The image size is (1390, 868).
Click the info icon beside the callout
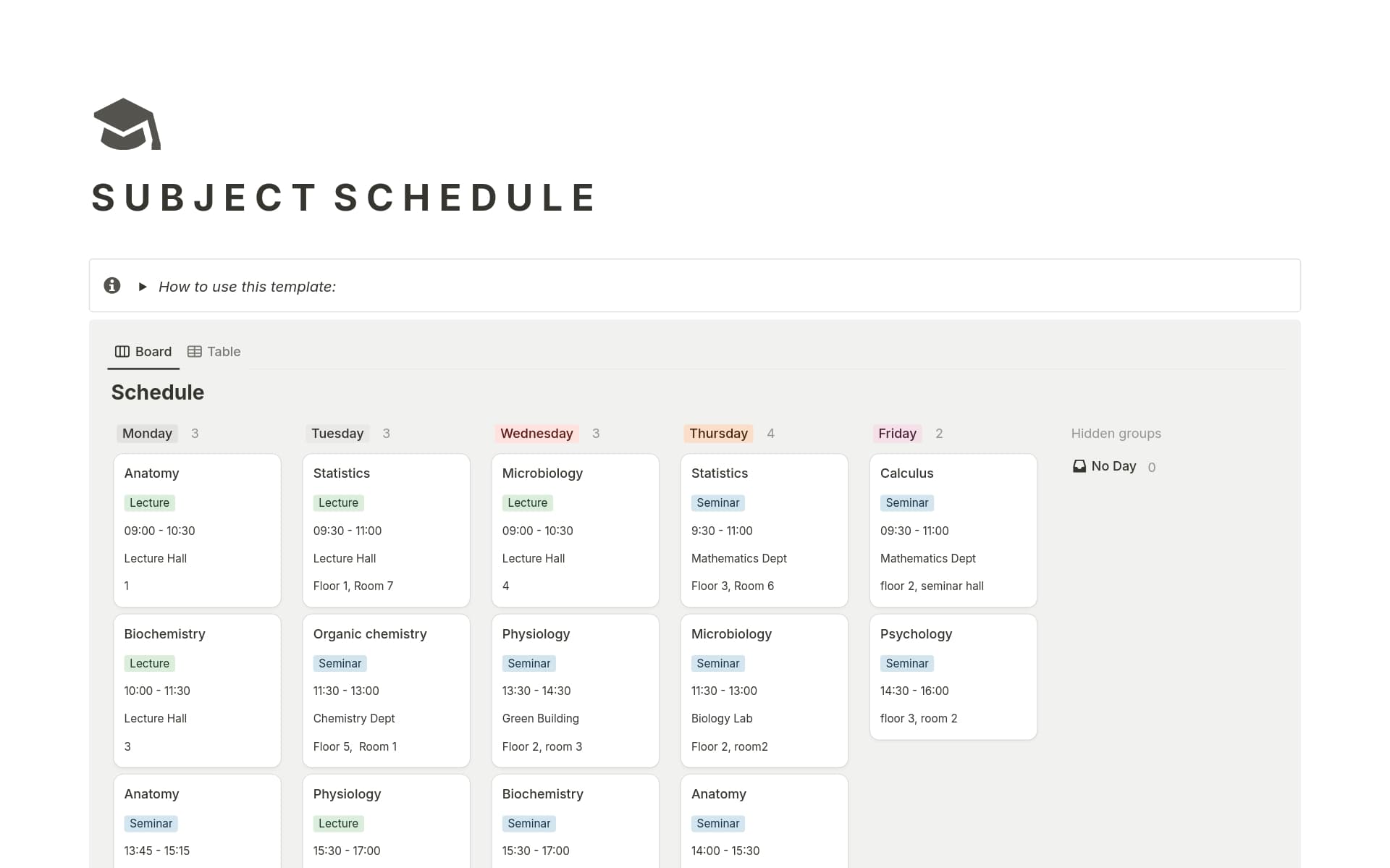coord(113,285)
